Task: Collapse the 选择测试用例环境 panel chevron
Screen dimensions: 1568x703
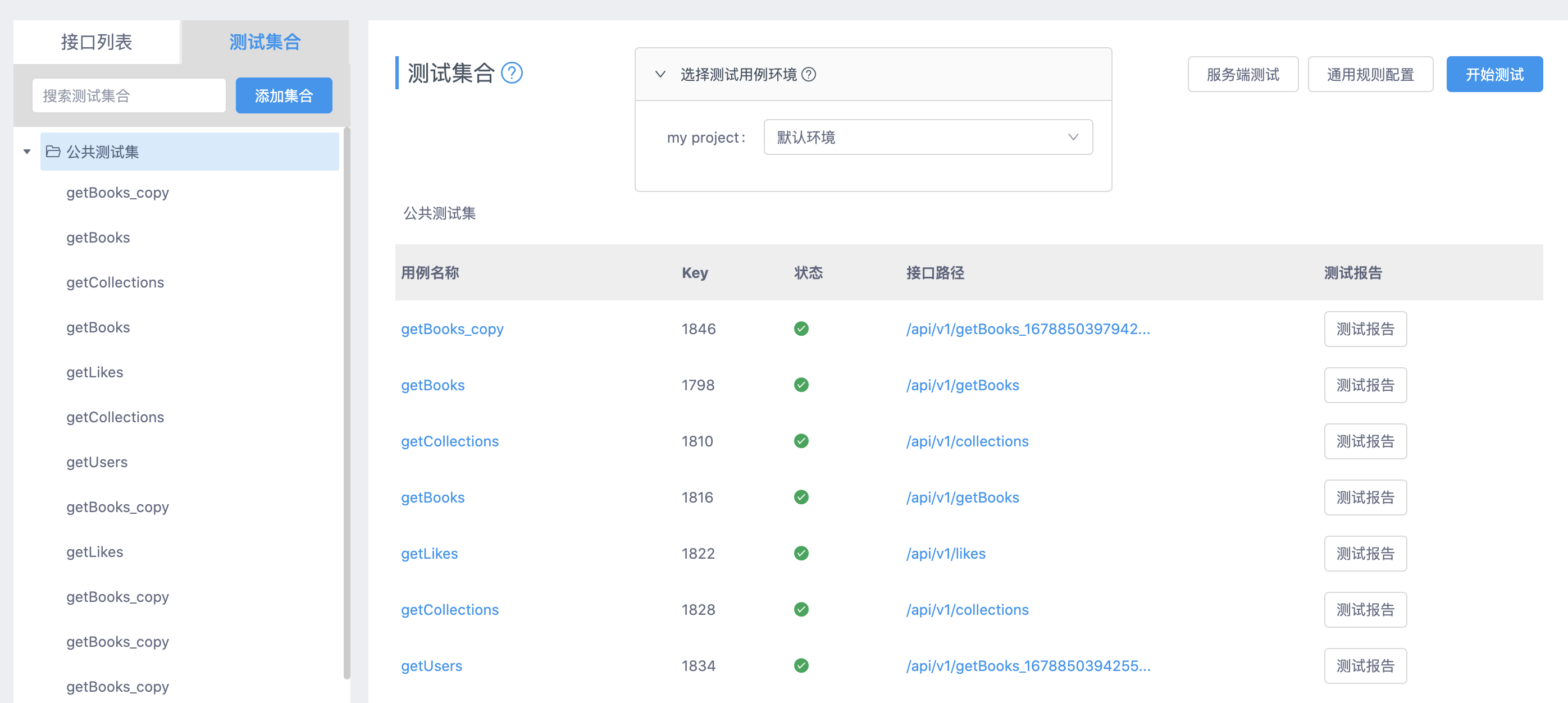Action: 660,74
